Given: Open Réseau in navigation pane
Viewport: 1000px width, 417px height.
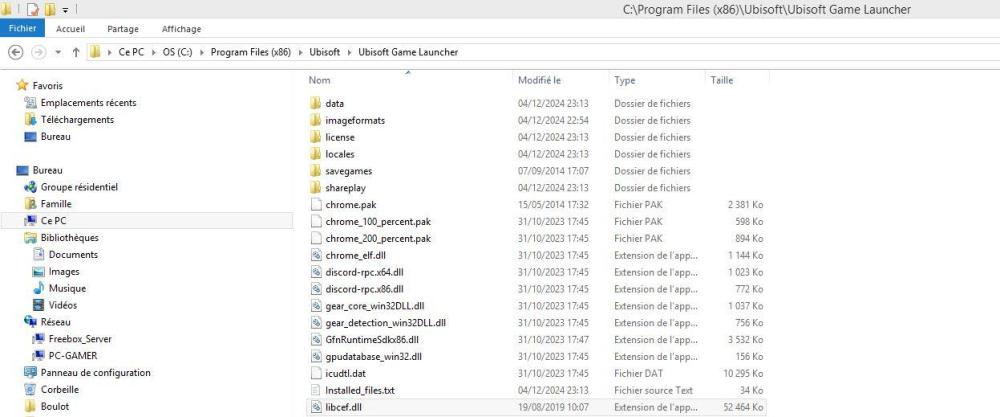Looking at the screenshot, I should (x=55, y=322).
